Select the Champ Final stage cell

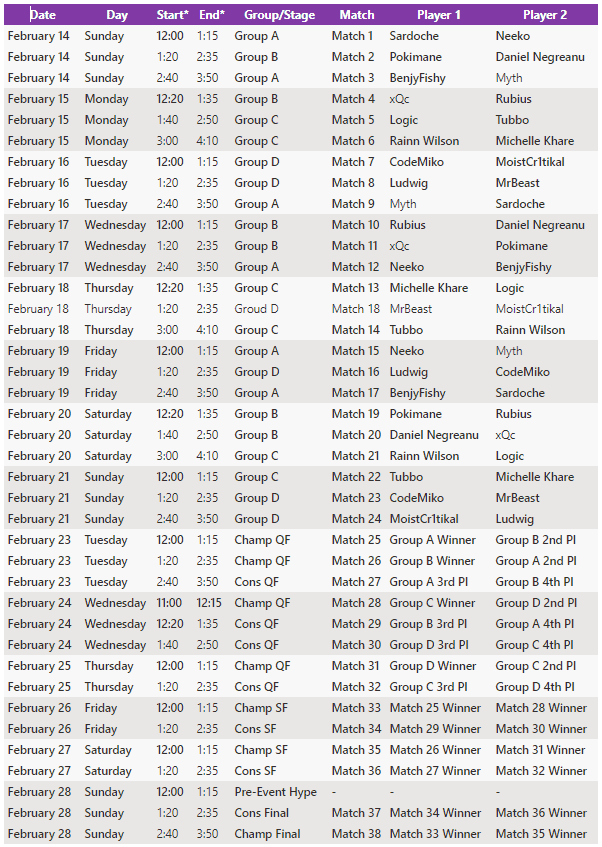[x=267, y=834]
